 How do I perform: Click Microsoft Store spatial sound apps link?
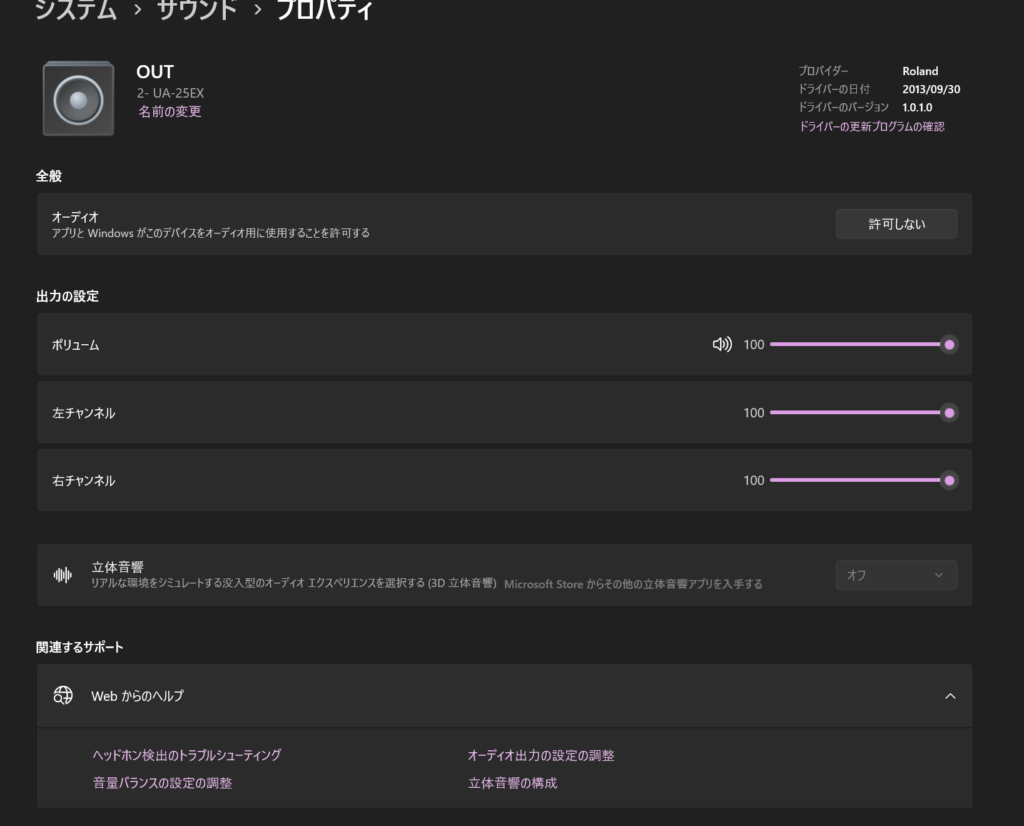point(633,584)
